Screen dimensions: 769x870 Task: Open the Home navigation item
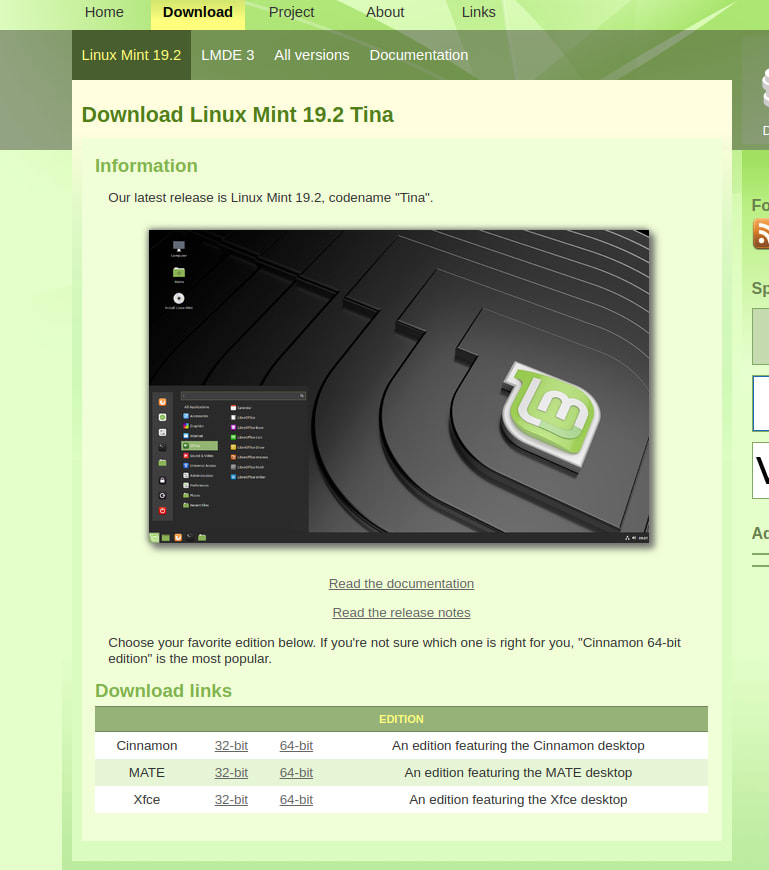click(x=104, y=12)
